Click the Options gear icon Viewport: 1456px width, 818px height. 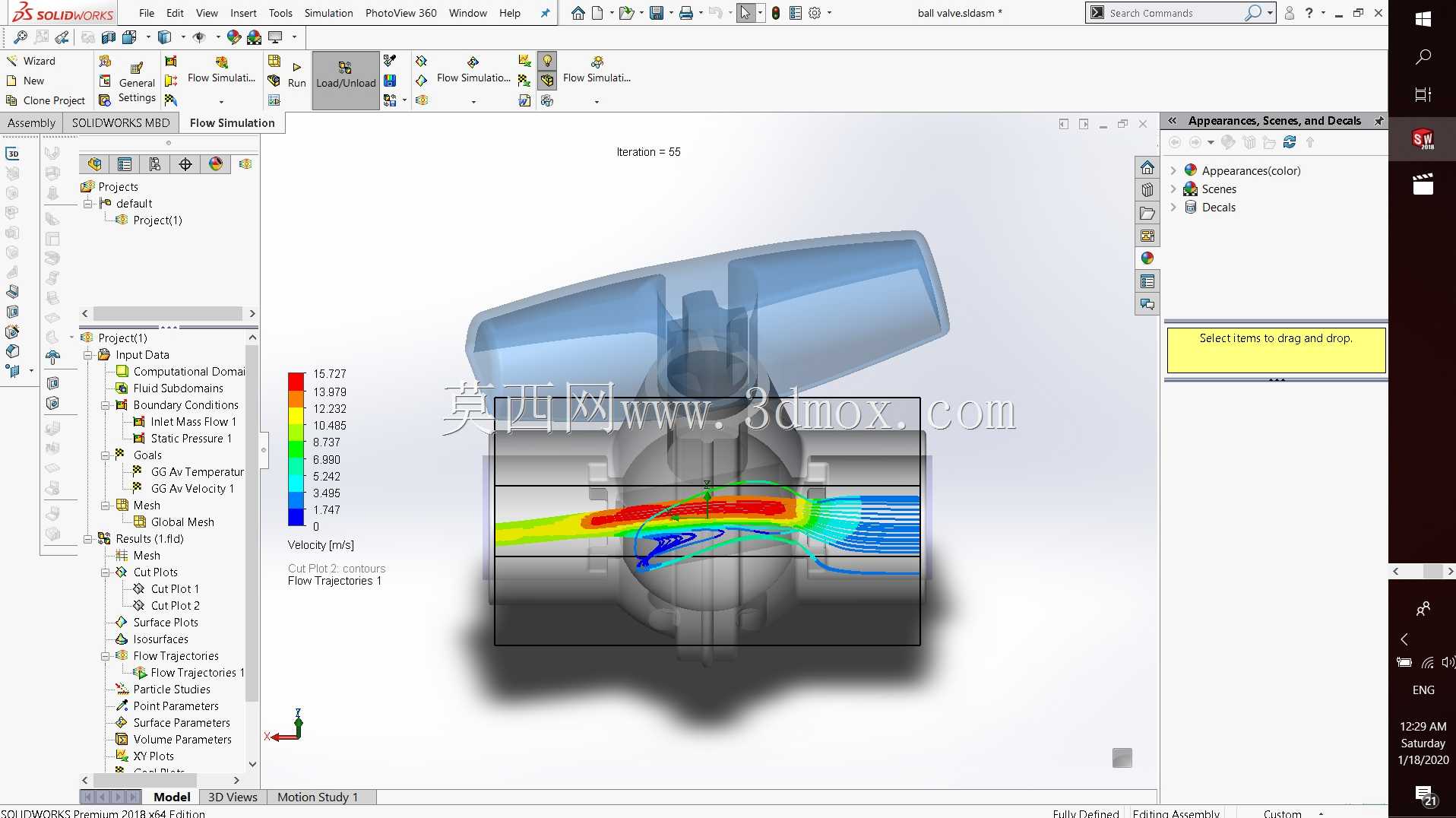[x=815, y=13]
